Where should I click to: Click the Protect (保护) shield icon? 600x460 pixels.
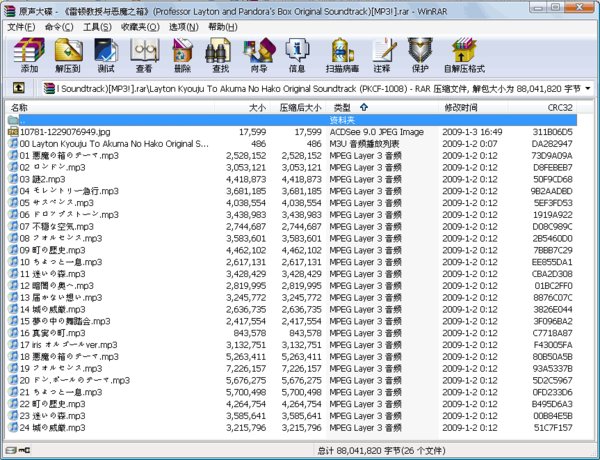click(420, 50)
